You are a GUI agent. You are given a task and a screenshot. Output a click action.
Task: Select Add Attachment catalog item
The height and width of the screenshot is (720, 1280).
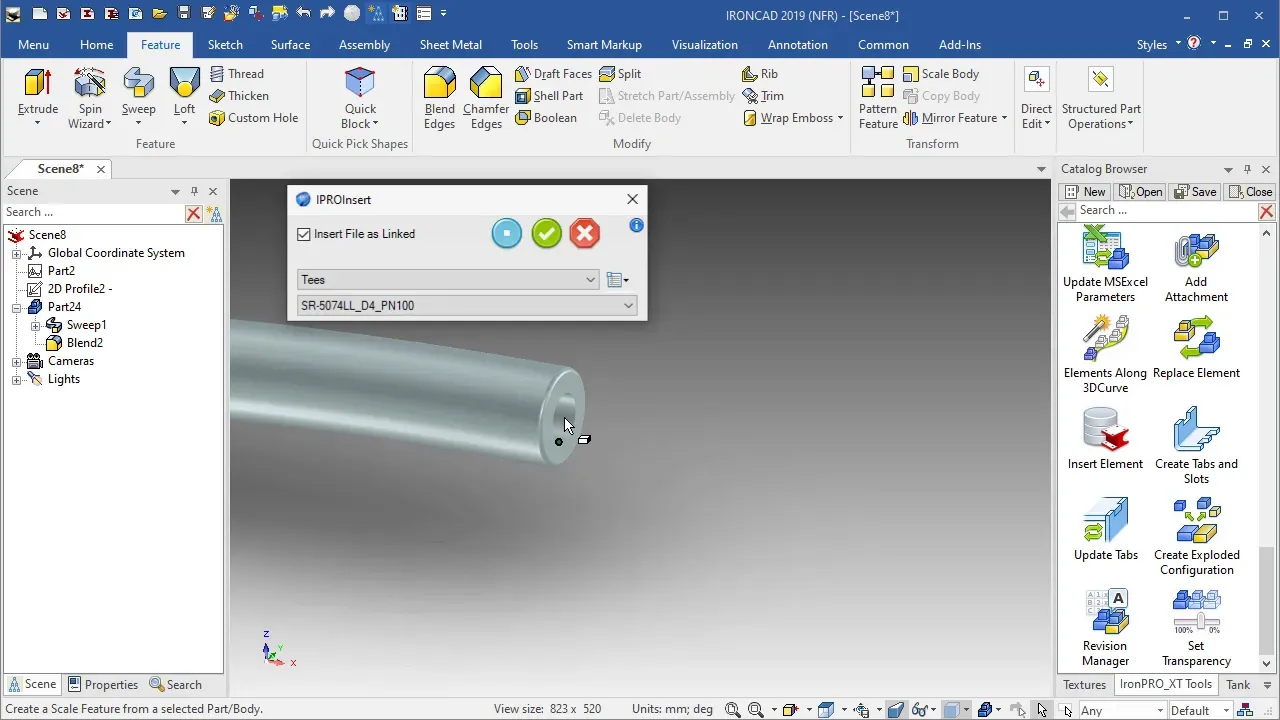click(1196, 265)
